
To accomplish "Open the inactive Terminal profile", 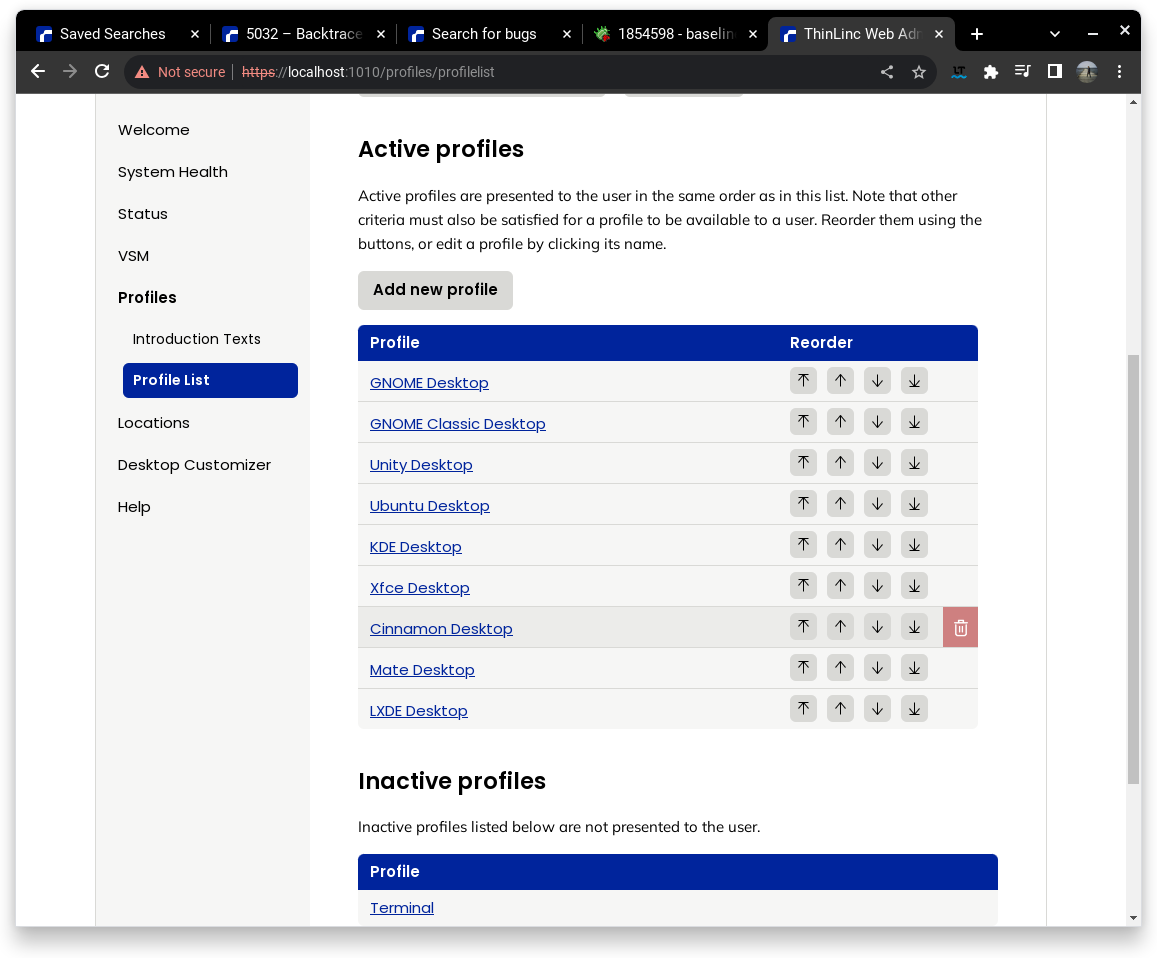I will [x=401, y=908].
